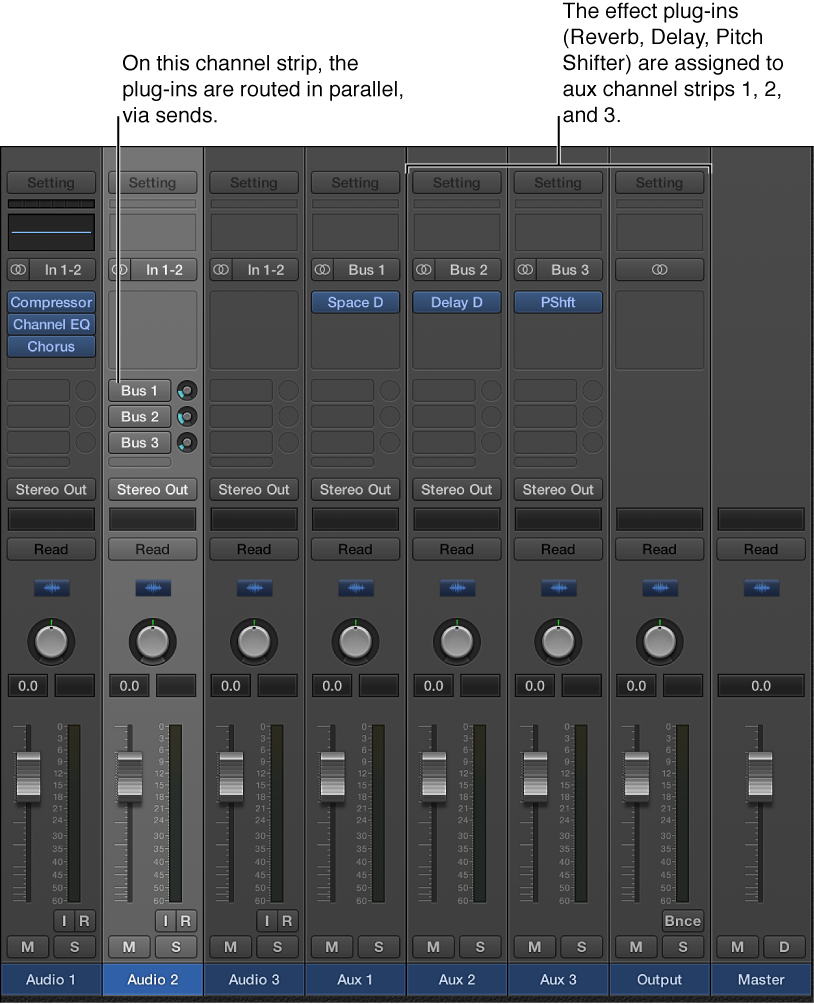Click the waveform icon on the Master strip
This screenshot has height=1004, width=814.
tap(760, 588)
